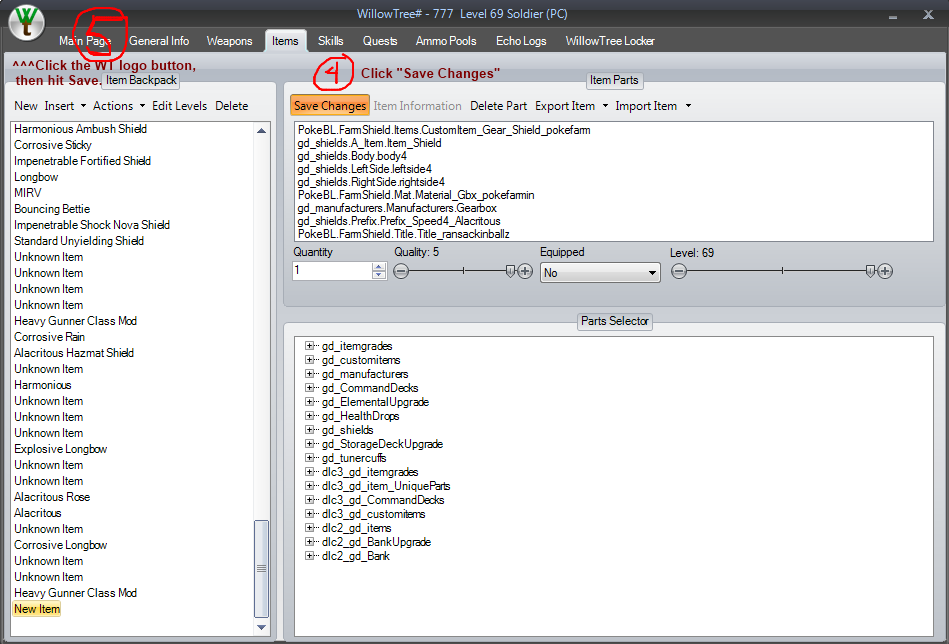Adjust the Quality slider handle
The width and height of the screenshot is (949, 644).
pos(510,272)
